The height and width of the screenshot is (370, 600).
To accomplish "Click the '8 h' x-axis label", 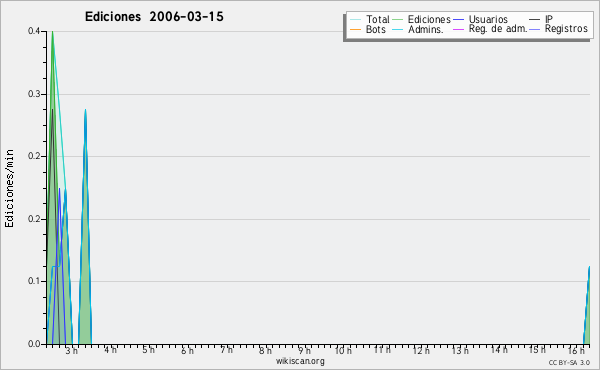I will click(x=265, y=350).
